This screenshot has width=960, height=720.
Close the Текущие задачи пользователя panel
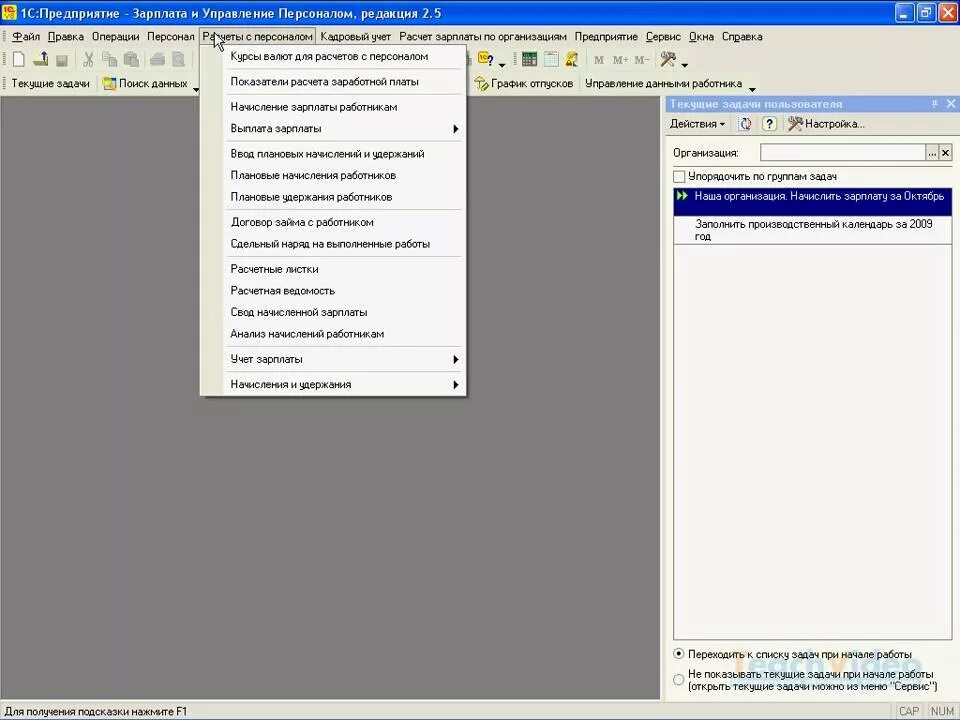951,104
